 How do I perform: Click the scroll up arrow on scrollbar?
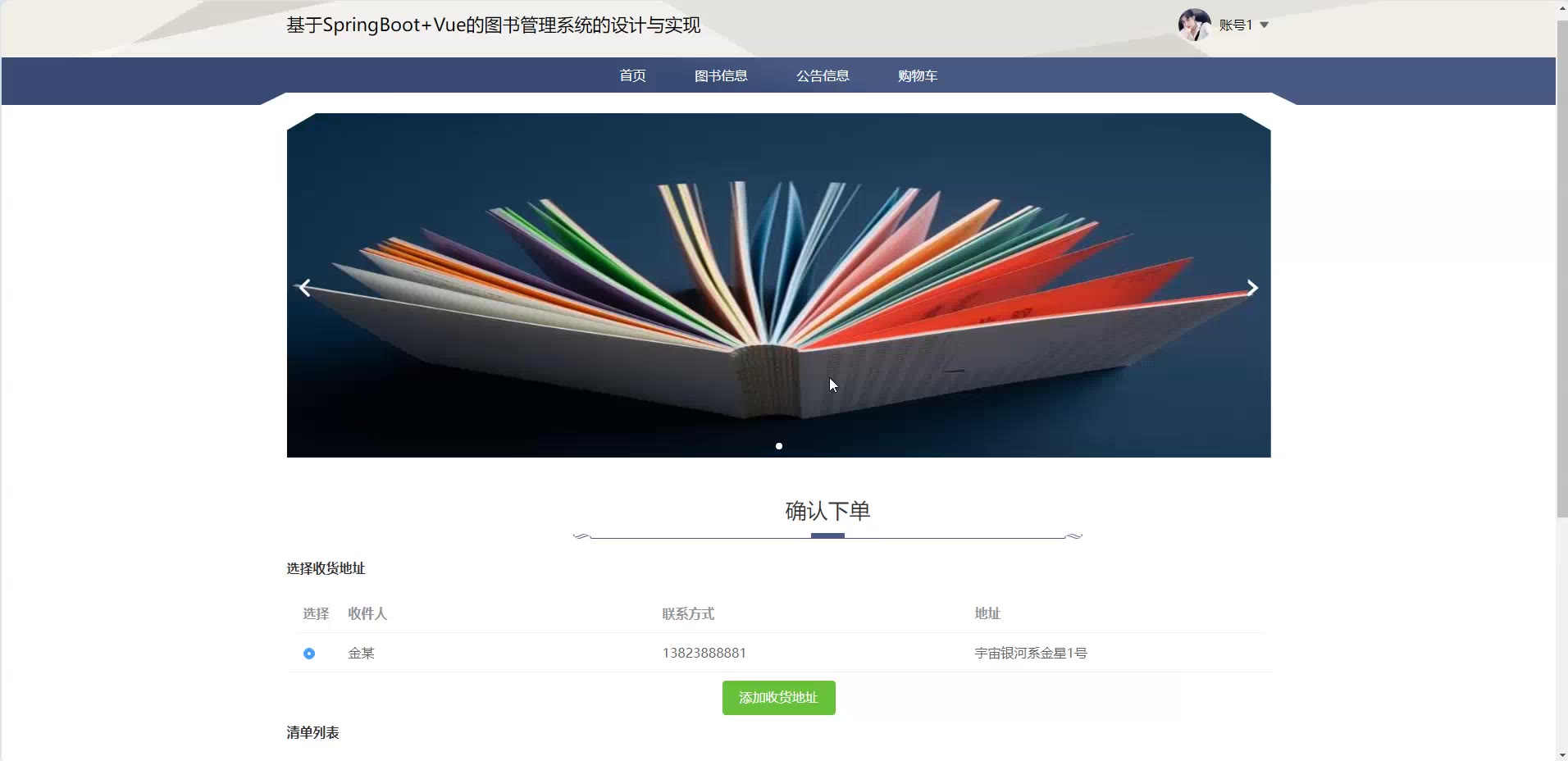pyautogui.click(x=1562, y=7)
